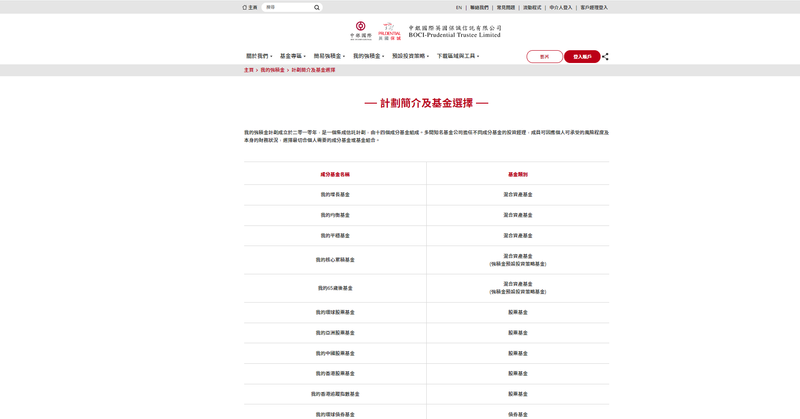The image size is (800, 419).
Task: Select the 我的平穩基金 fund name
Action: tap(335, 236)
